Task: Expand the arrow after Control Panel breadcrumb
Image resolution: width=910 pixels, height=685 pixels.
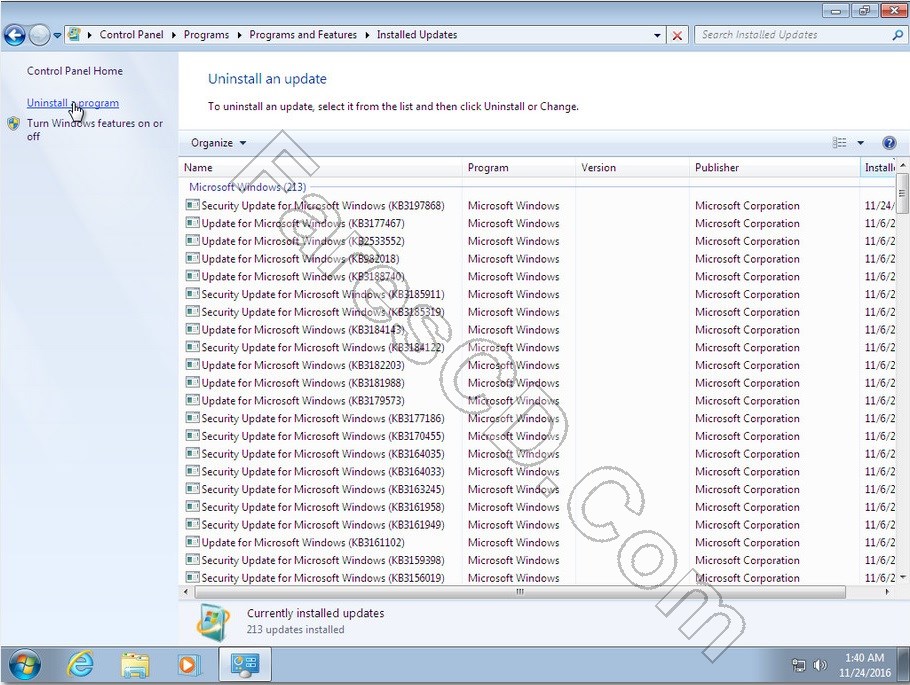Action: (174, 35)
